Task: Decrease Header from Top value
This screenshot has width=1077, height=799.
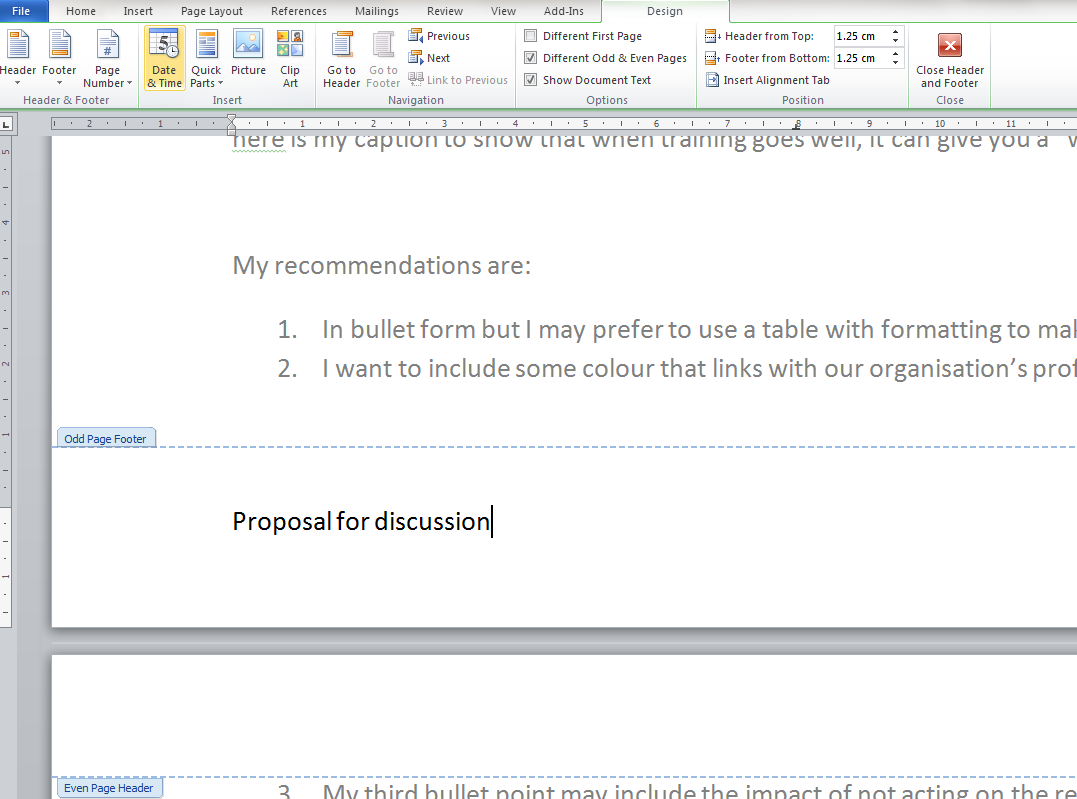Action: (x=895, y=40)
